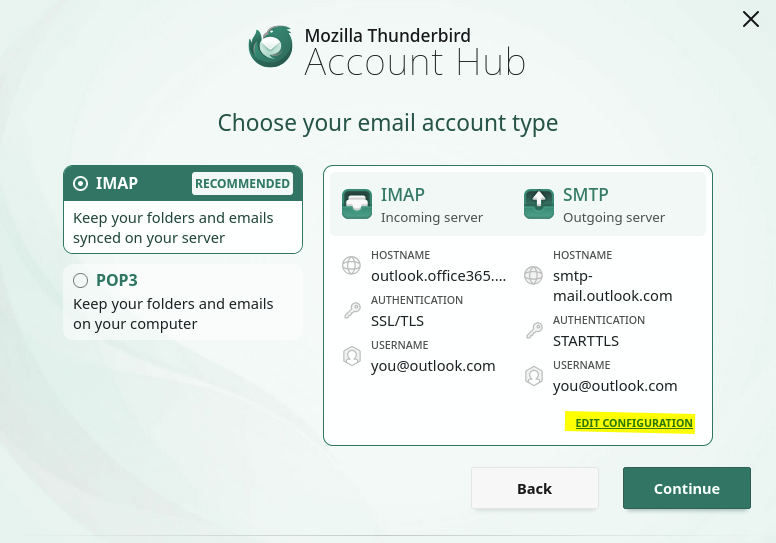Select the IMAP radio button
Viewport: 776px width, 543px height.
(x=81, y=184)
